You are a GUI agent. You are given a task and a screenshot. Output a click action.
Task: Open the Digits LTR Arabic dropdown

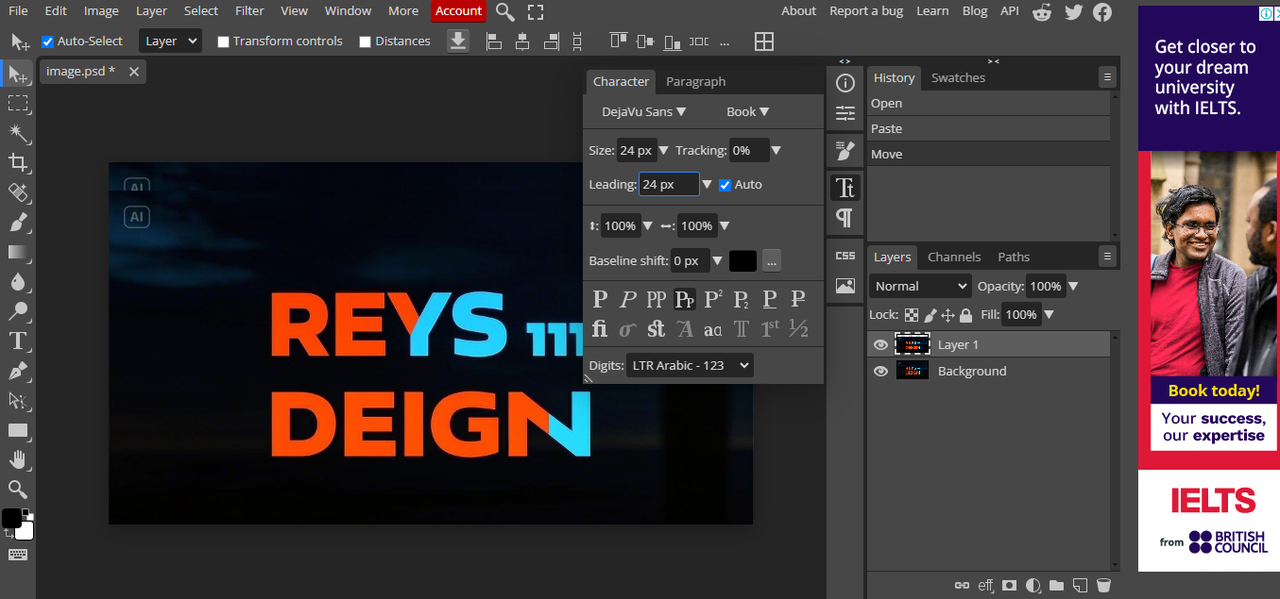(x=690, y=366)
